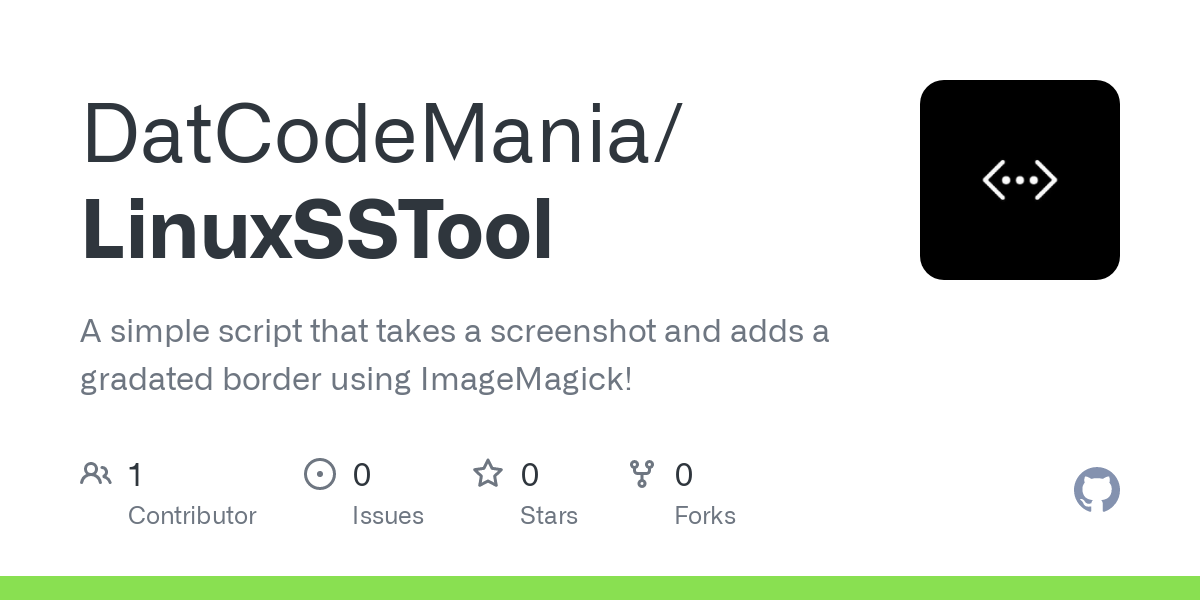Click the zero count above Stars
This screenshot has width=1200, height=600.
coord(530,474)
